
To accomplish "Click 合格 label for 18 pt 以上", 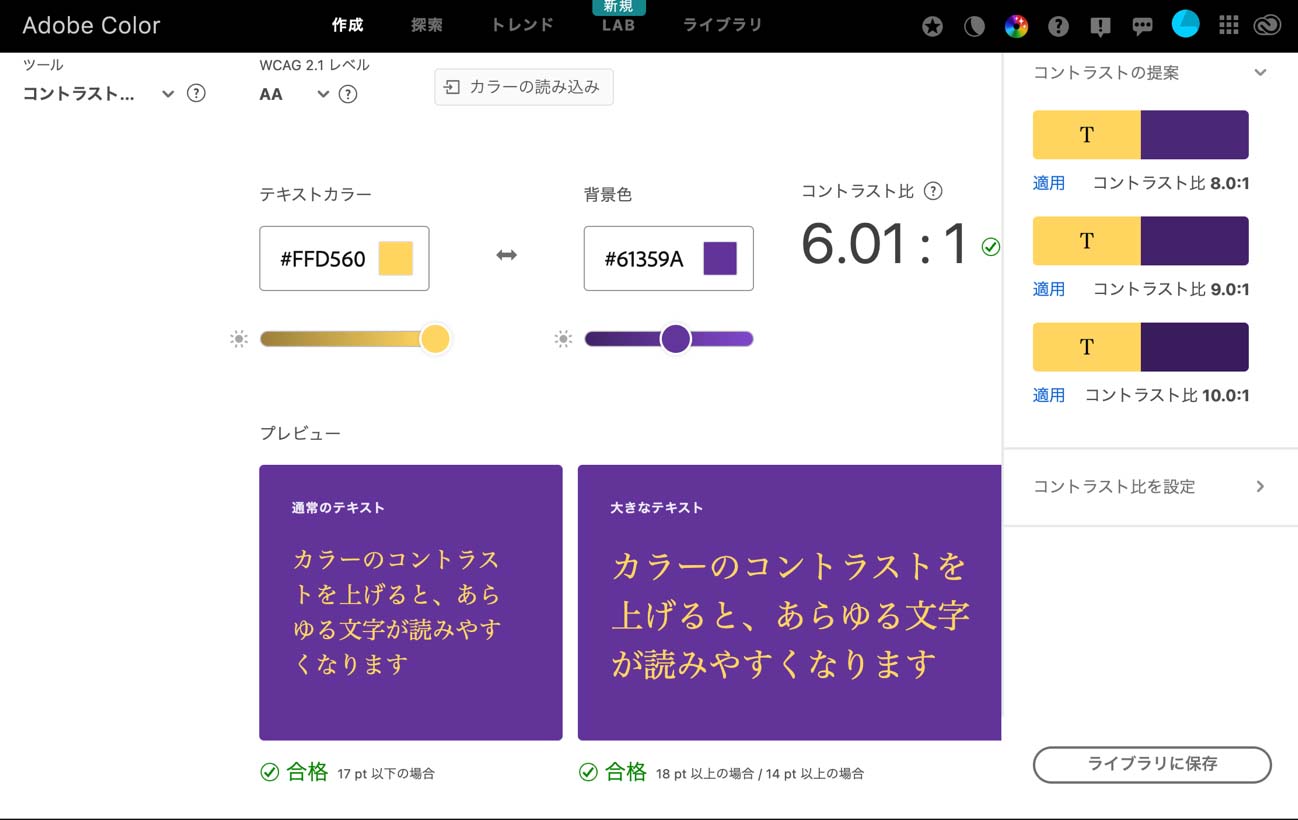I will click(626, 772).
